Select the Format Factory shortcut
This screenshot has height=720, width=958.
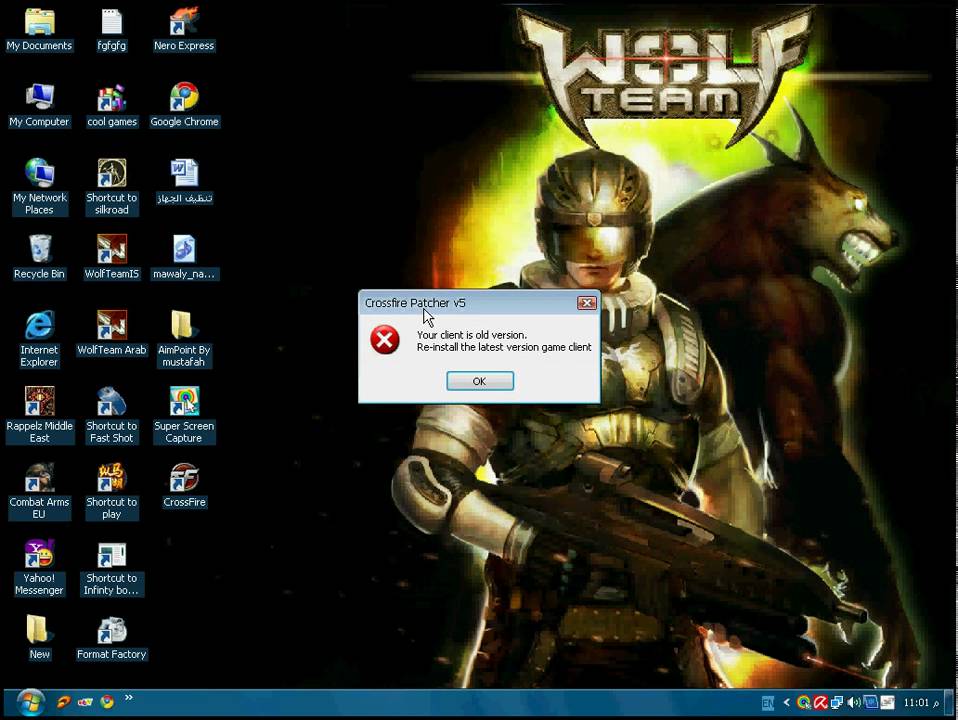pyautogui.click(x=111, y=638)
